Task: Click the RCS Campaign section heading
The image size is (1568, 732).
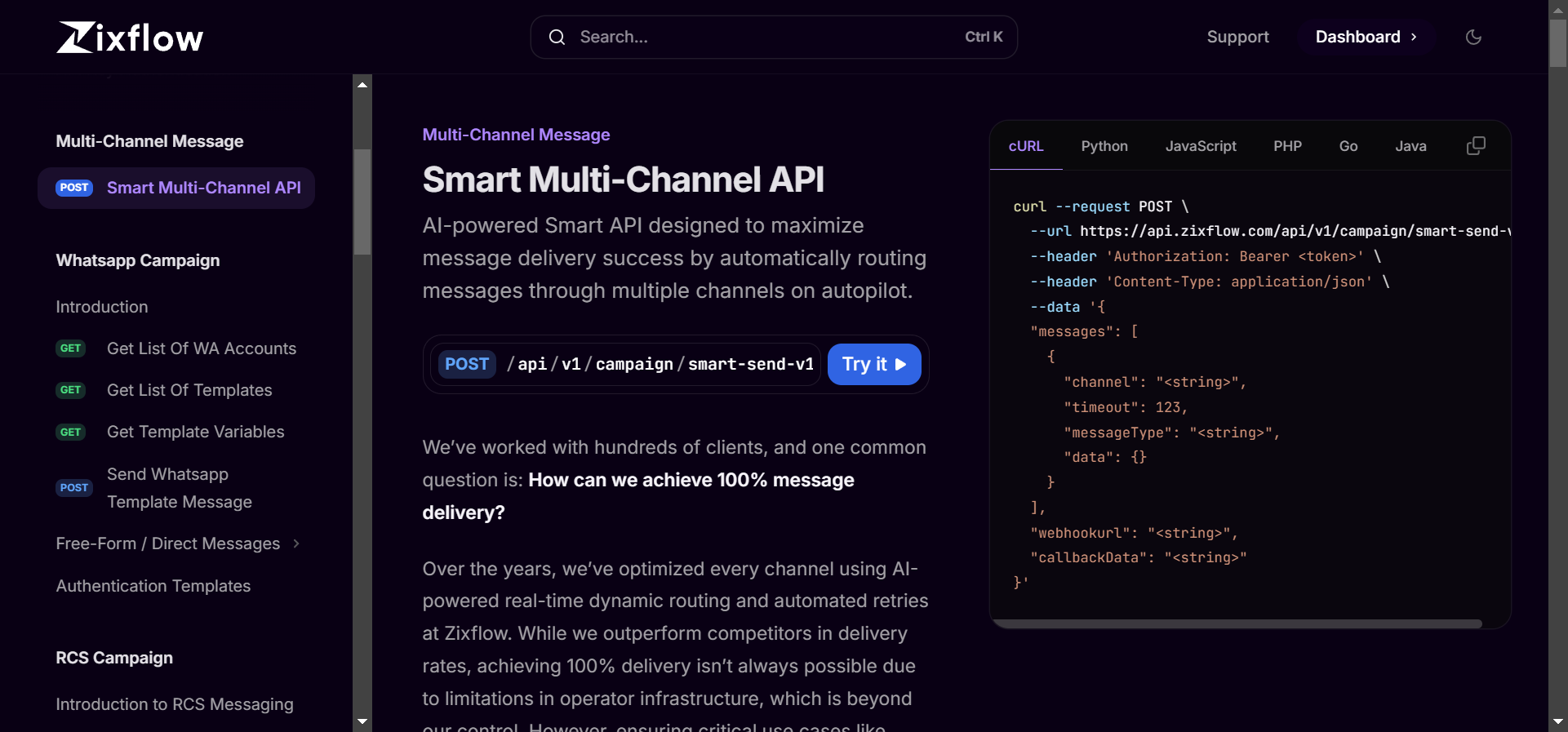Action: pos(114,658)
